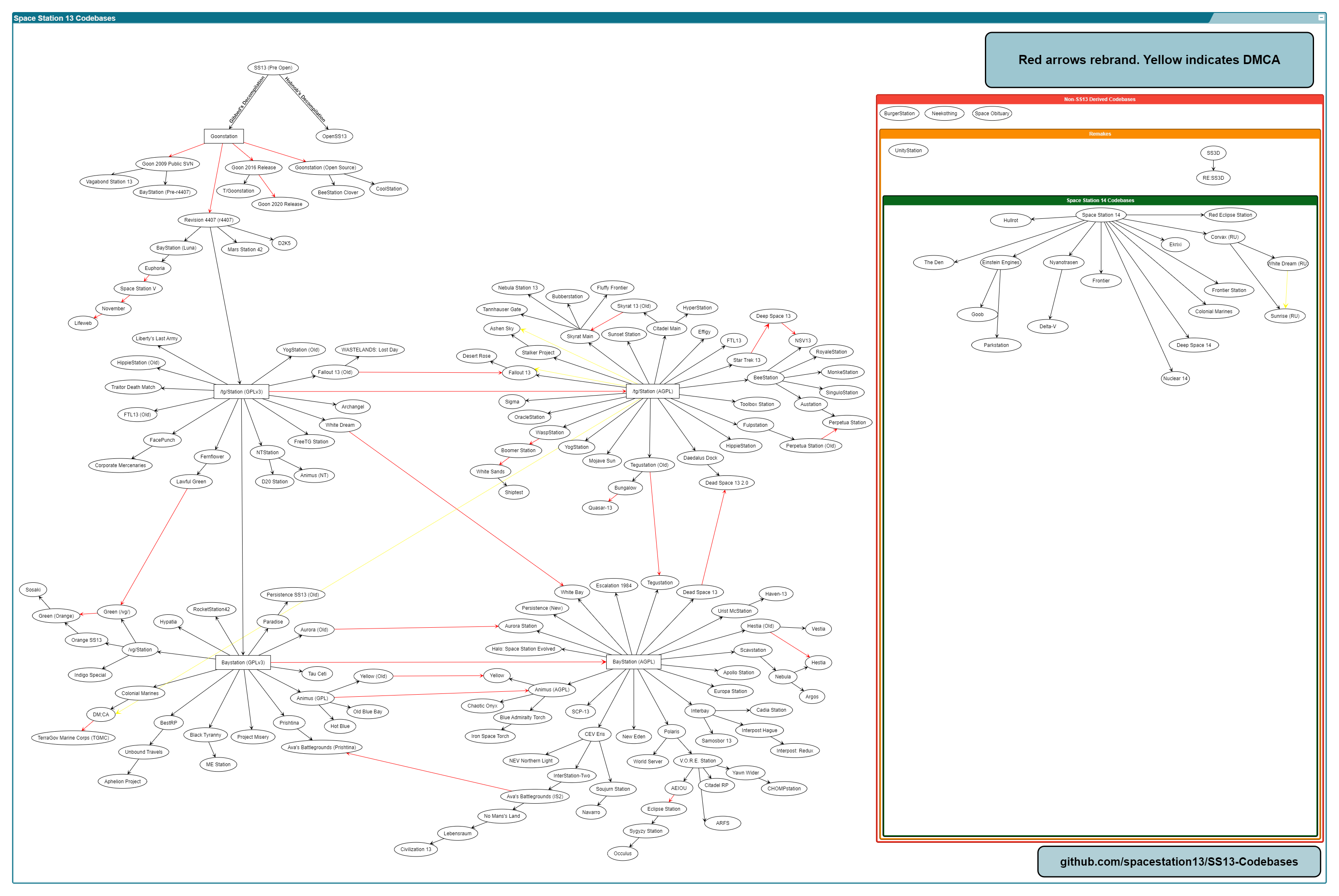This screenshot has height=896, width=1339.
Task: Select the Space Obituary node
Action: pos(992,114)
